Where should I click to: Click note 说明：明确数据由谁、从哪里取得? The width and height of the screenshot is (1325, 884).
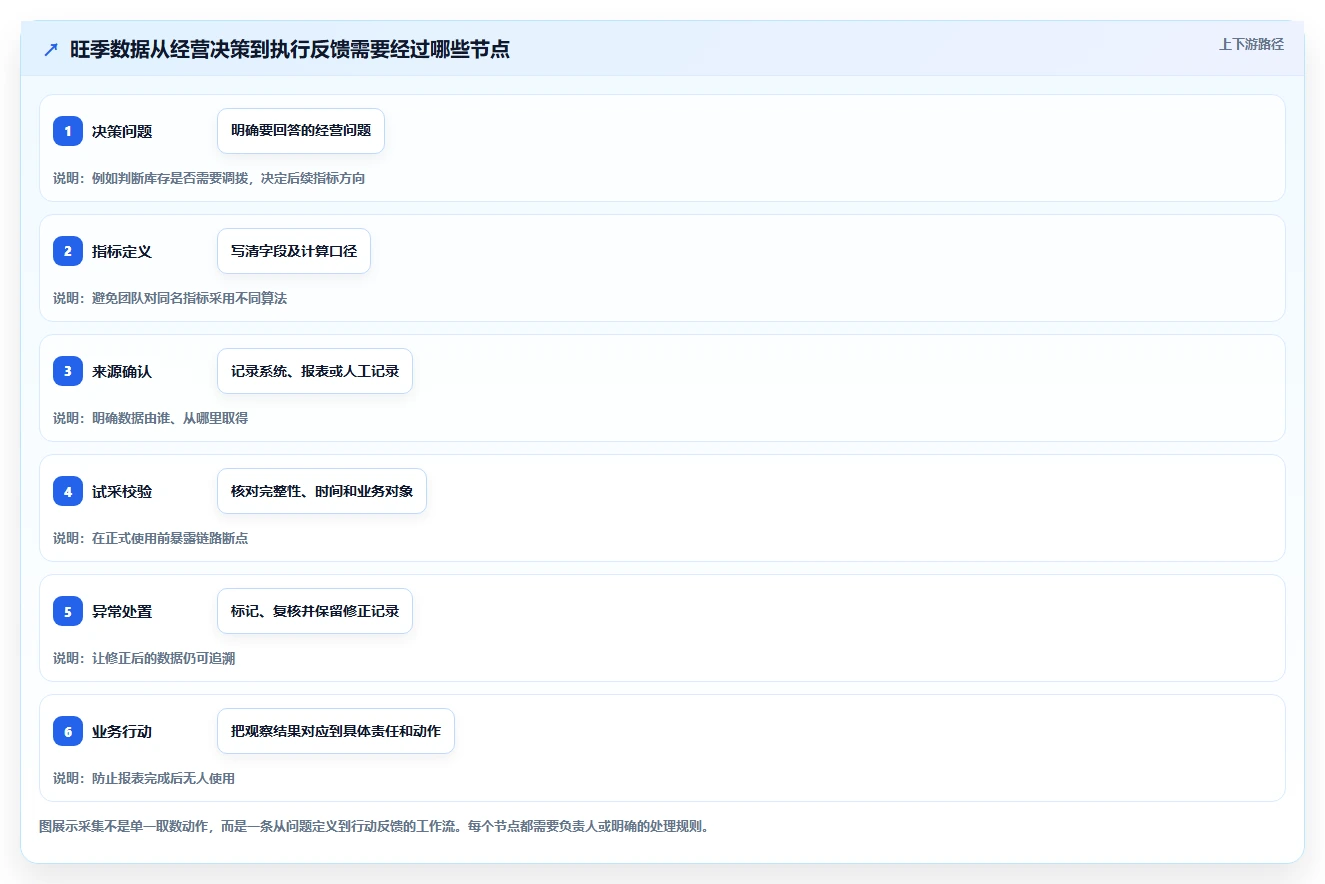[x=150, y=418]
